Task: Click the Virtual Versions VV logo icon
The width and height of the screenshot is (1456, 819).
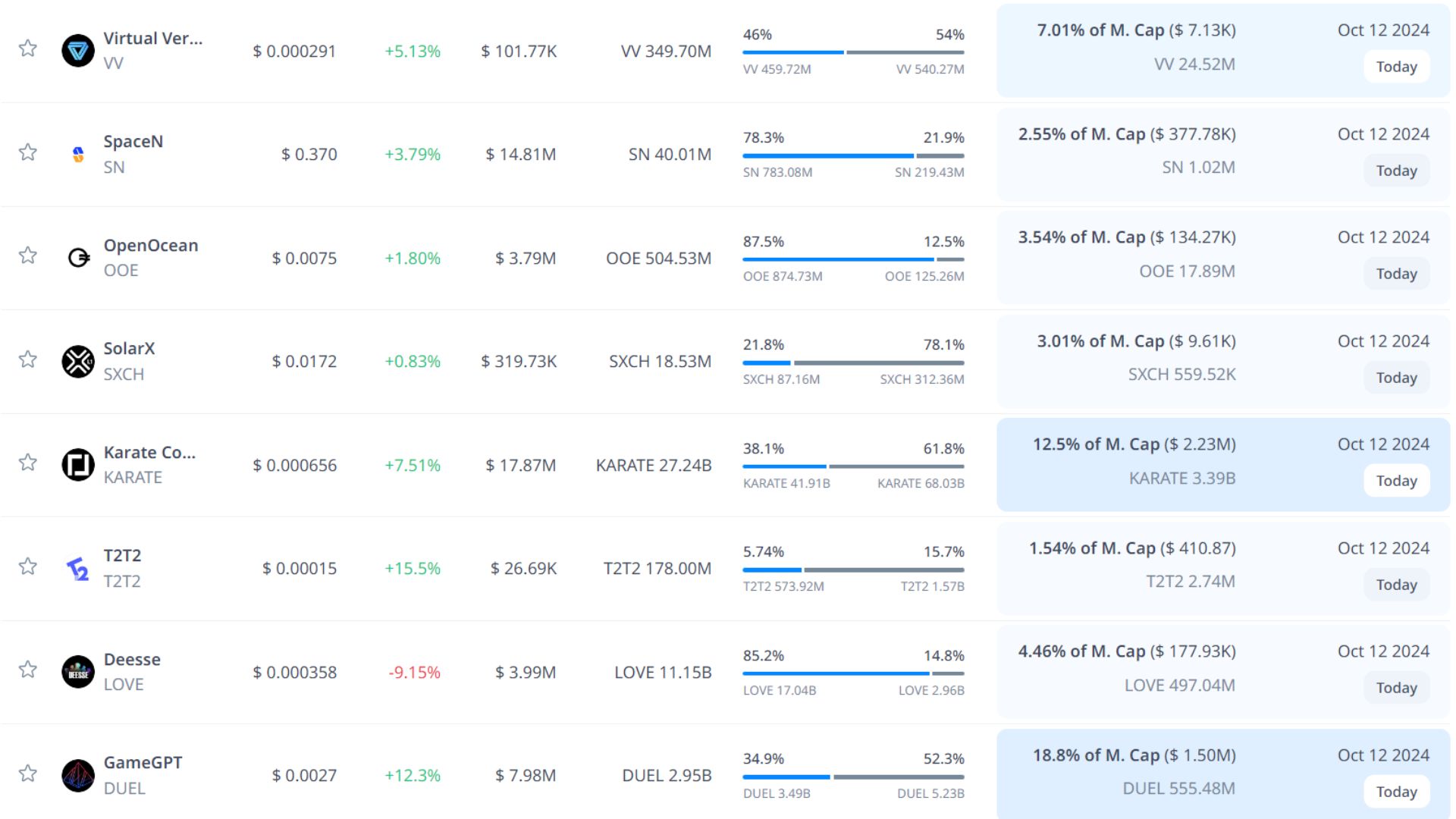Action: (77, 51)
